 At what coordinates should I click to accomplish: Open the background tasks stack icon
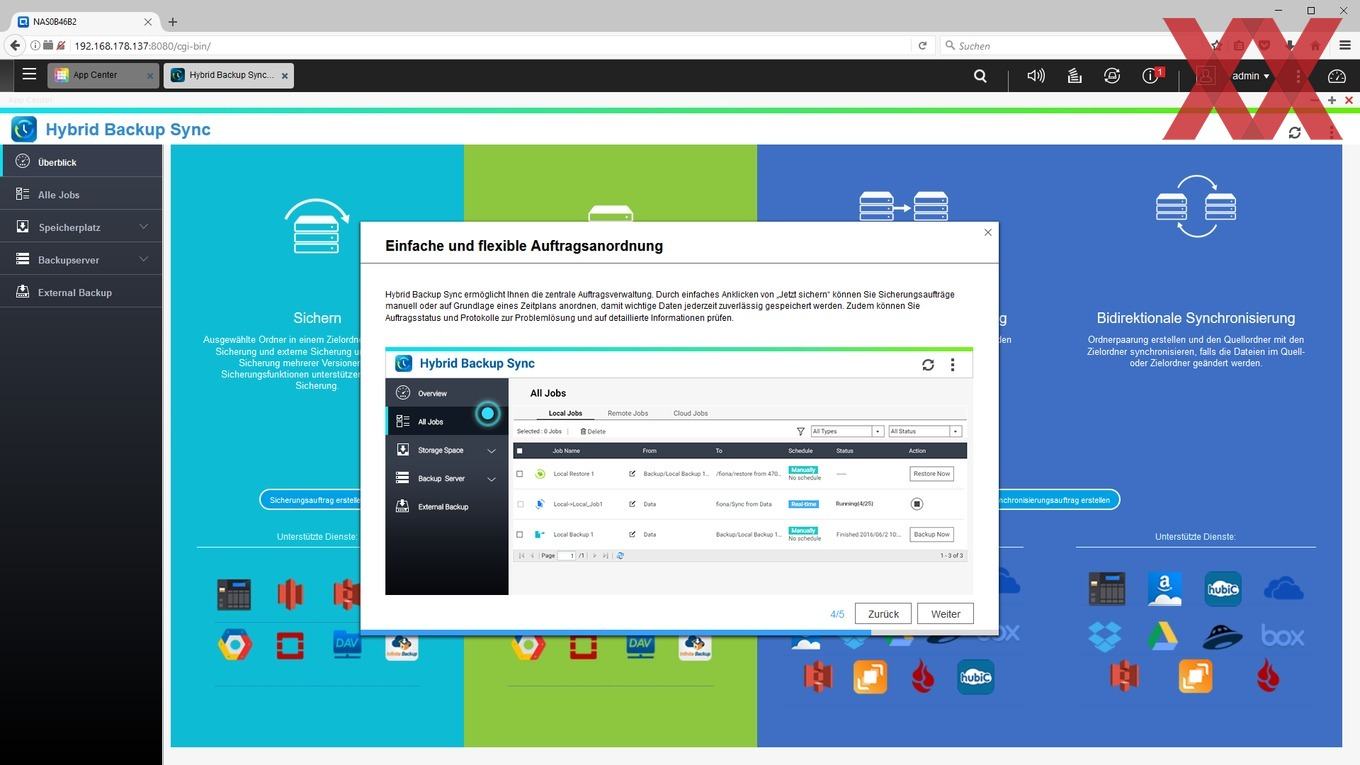1074,75
